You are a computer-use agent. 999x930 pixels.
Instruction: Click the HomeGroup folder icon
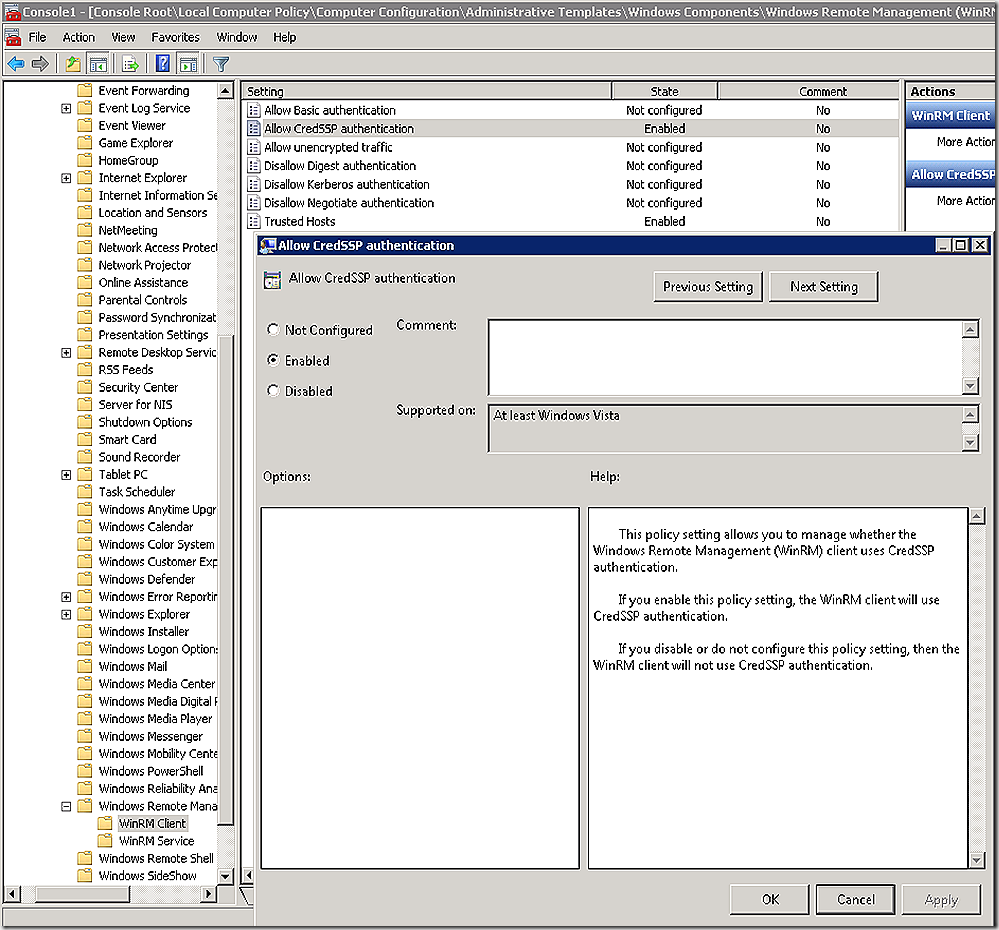point(85,161)
